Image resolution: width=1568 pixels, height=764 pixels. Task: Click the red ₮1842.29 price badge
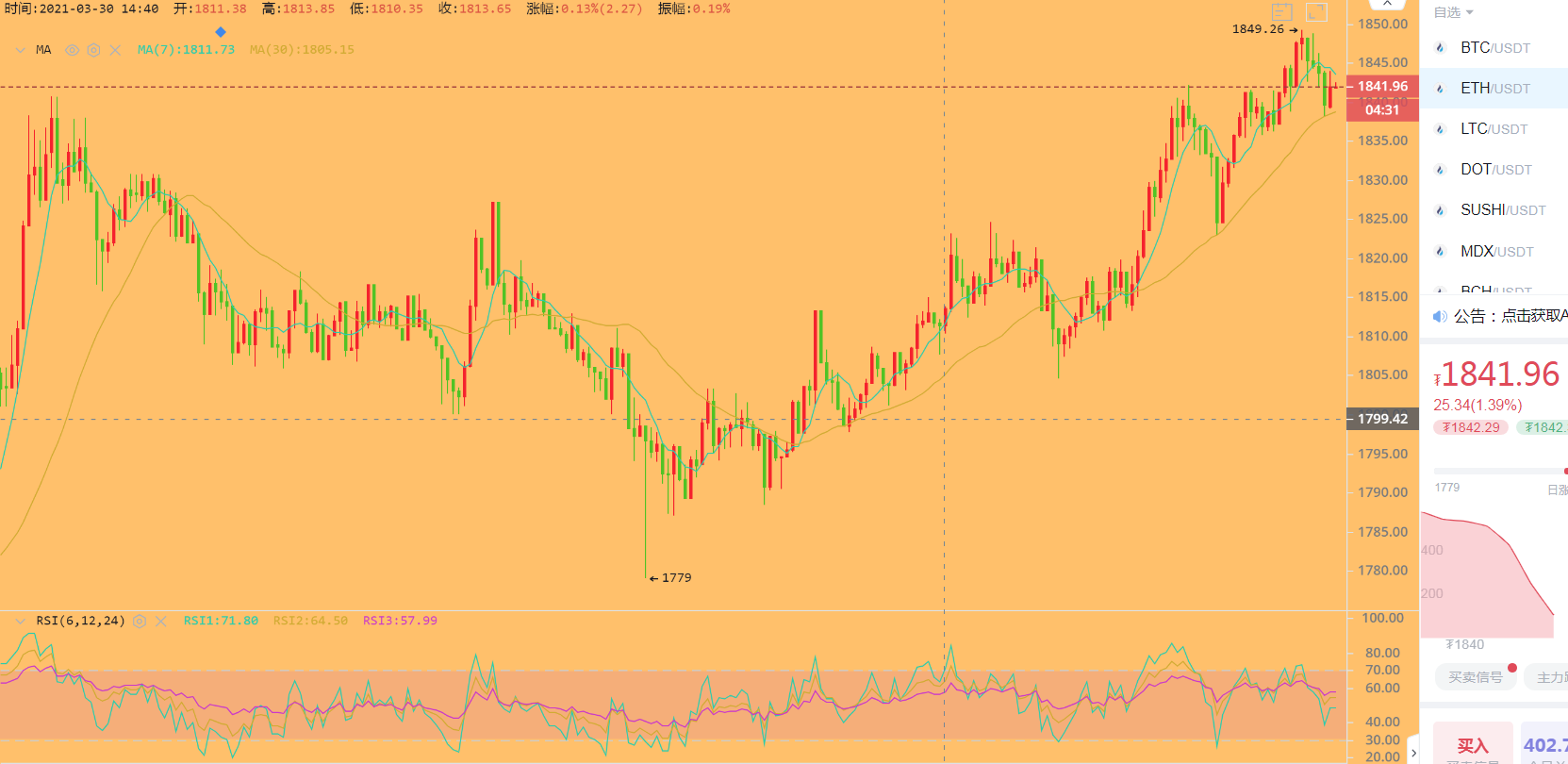point(1471,427)
